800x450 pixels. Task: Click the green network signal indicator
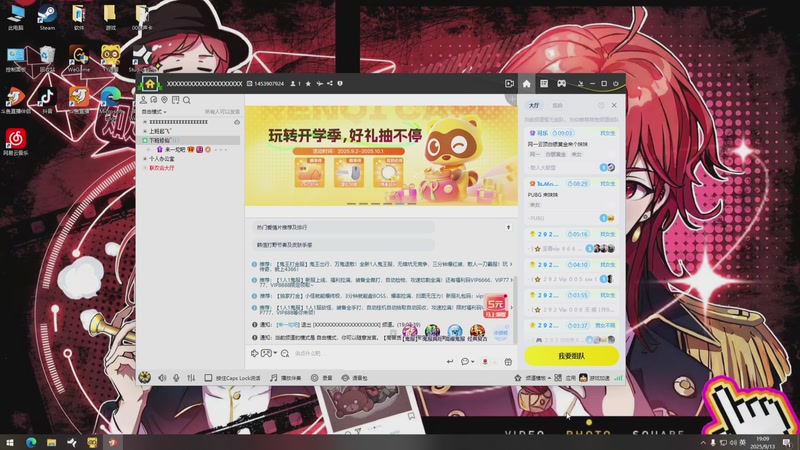[618, 378]
